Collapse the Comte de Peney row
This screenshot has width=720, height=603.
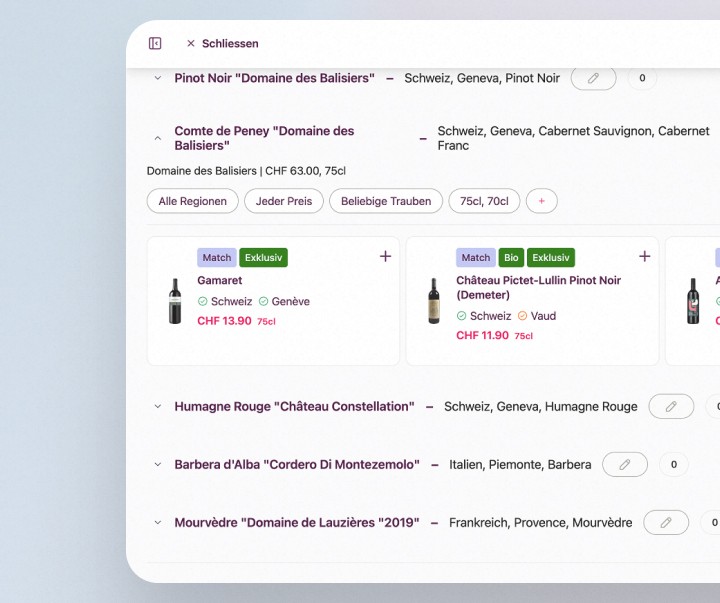pyautogui.click(x=158, y=138)
